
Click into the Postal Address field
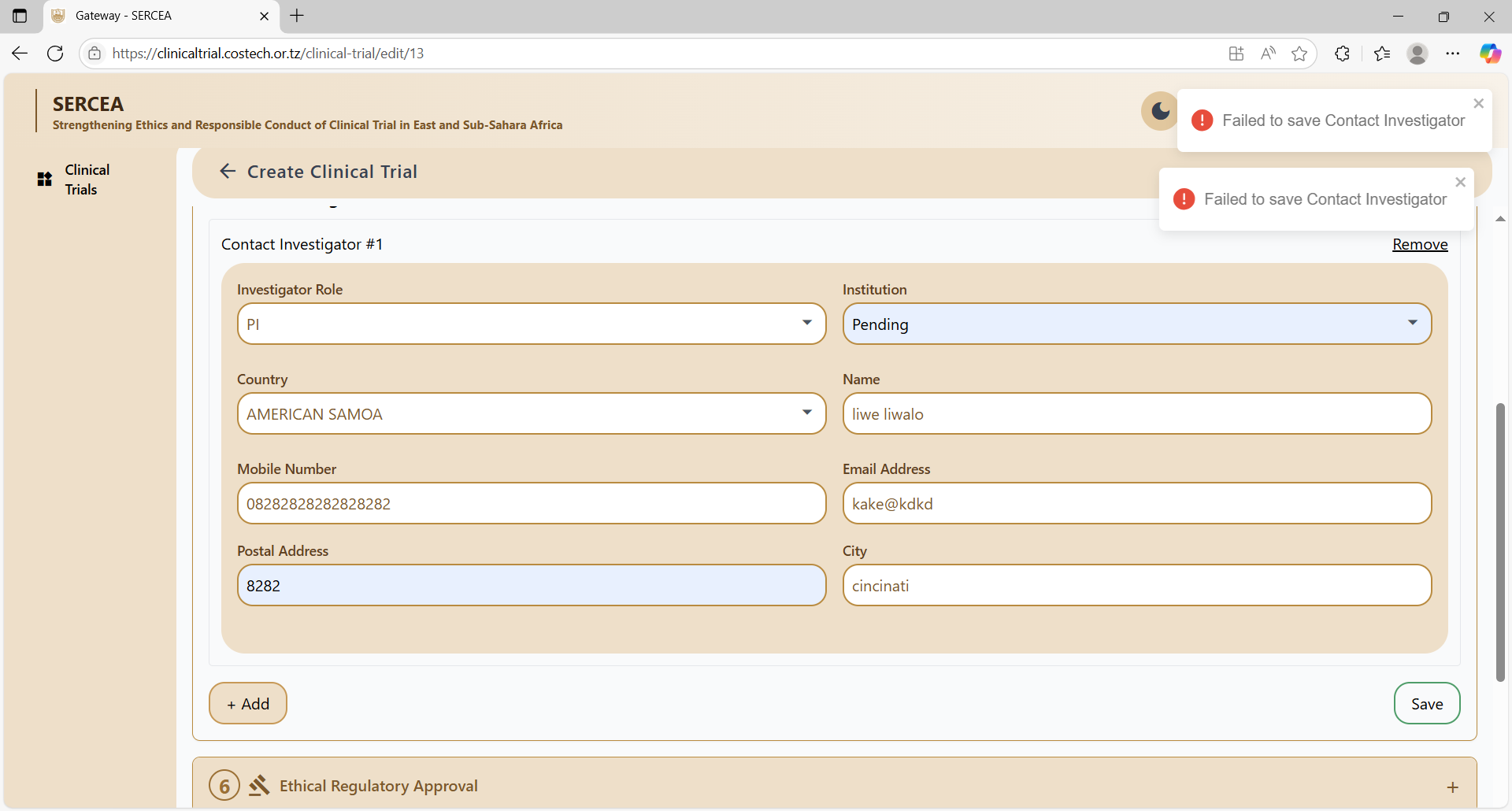[532, 585]
